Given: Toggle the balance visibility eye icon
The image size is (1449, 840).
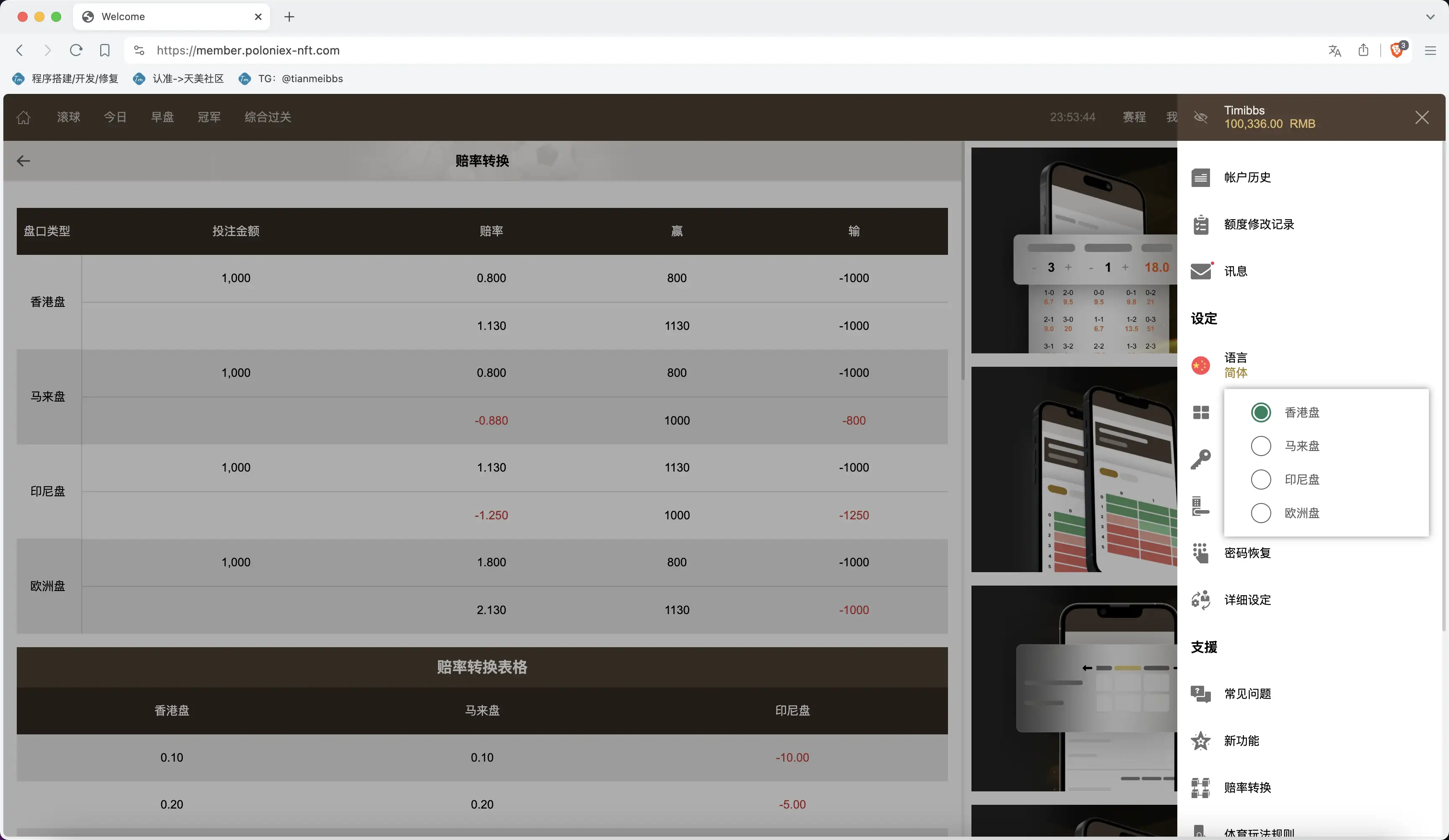Looking at the screenshot, I should pos(1201,117).
